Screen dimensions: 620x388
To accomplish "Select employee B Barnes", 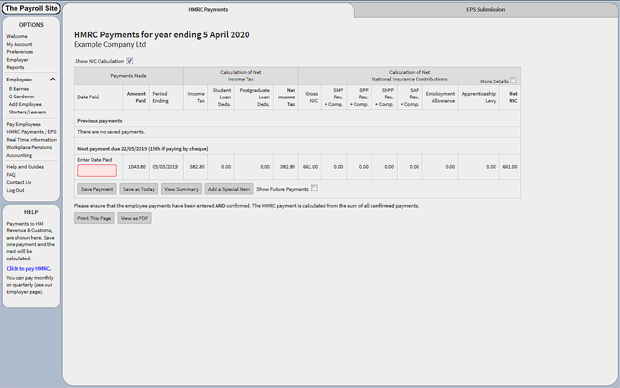I will pyautogui.click(x=19, y=89).
